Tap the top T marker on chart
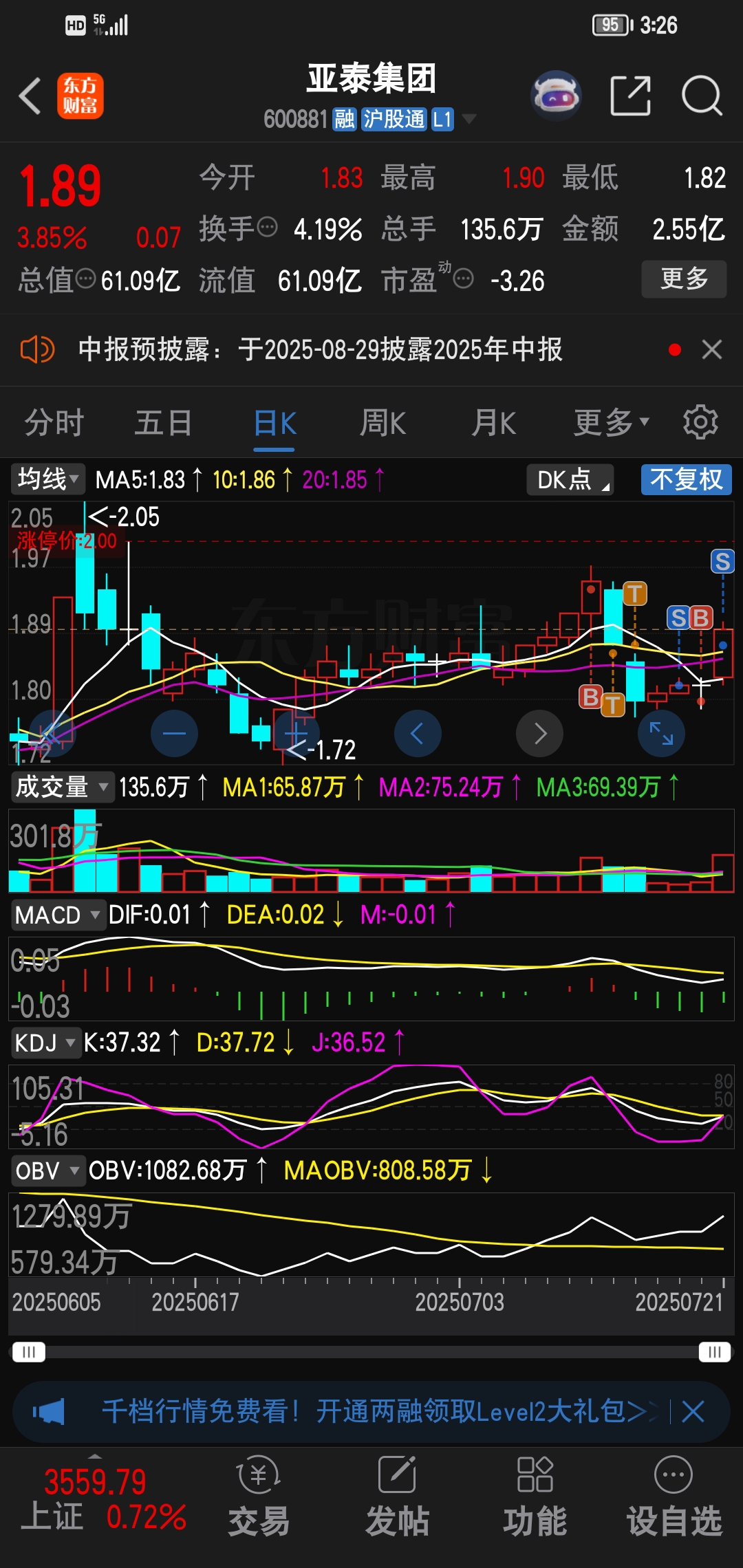This screenshot has height=1568, width=743. coord(634,593)
